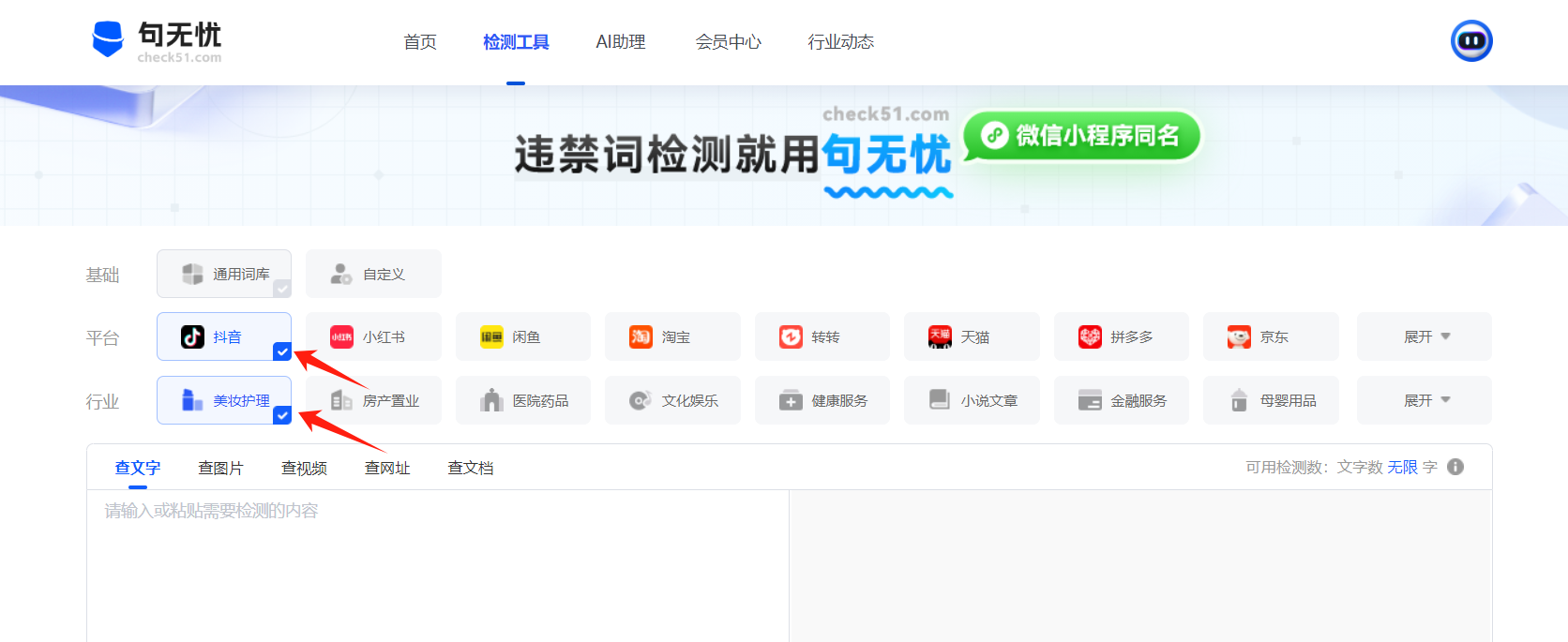Select the 天猫 platform icon
Image resolution: width=1568 pixels, height=642 pixels.
coord(940,336)
